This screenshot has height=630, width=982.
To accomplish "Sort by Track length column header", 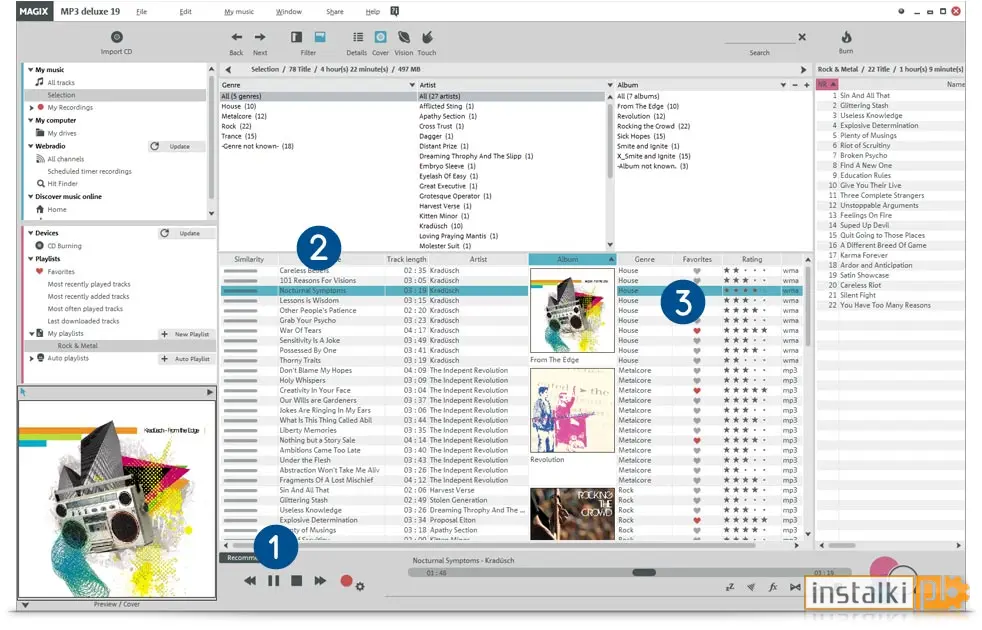I will tap(406, 259).
